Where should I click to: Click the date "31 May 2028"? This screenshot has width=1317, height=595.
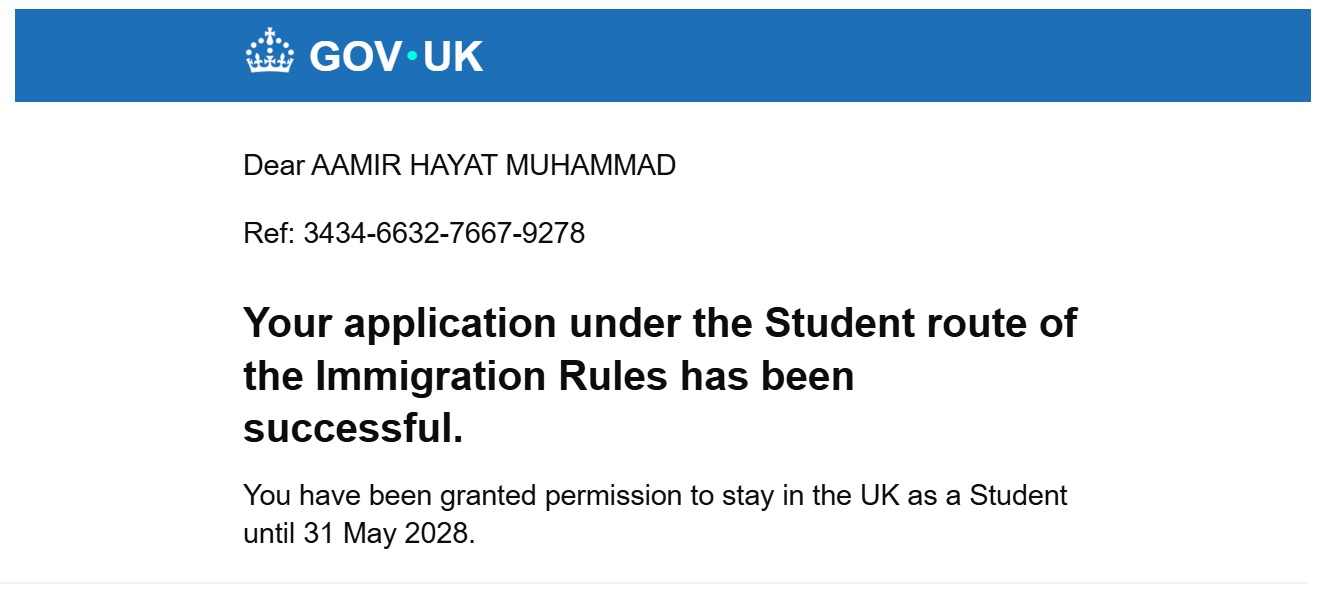click(385, 533)
